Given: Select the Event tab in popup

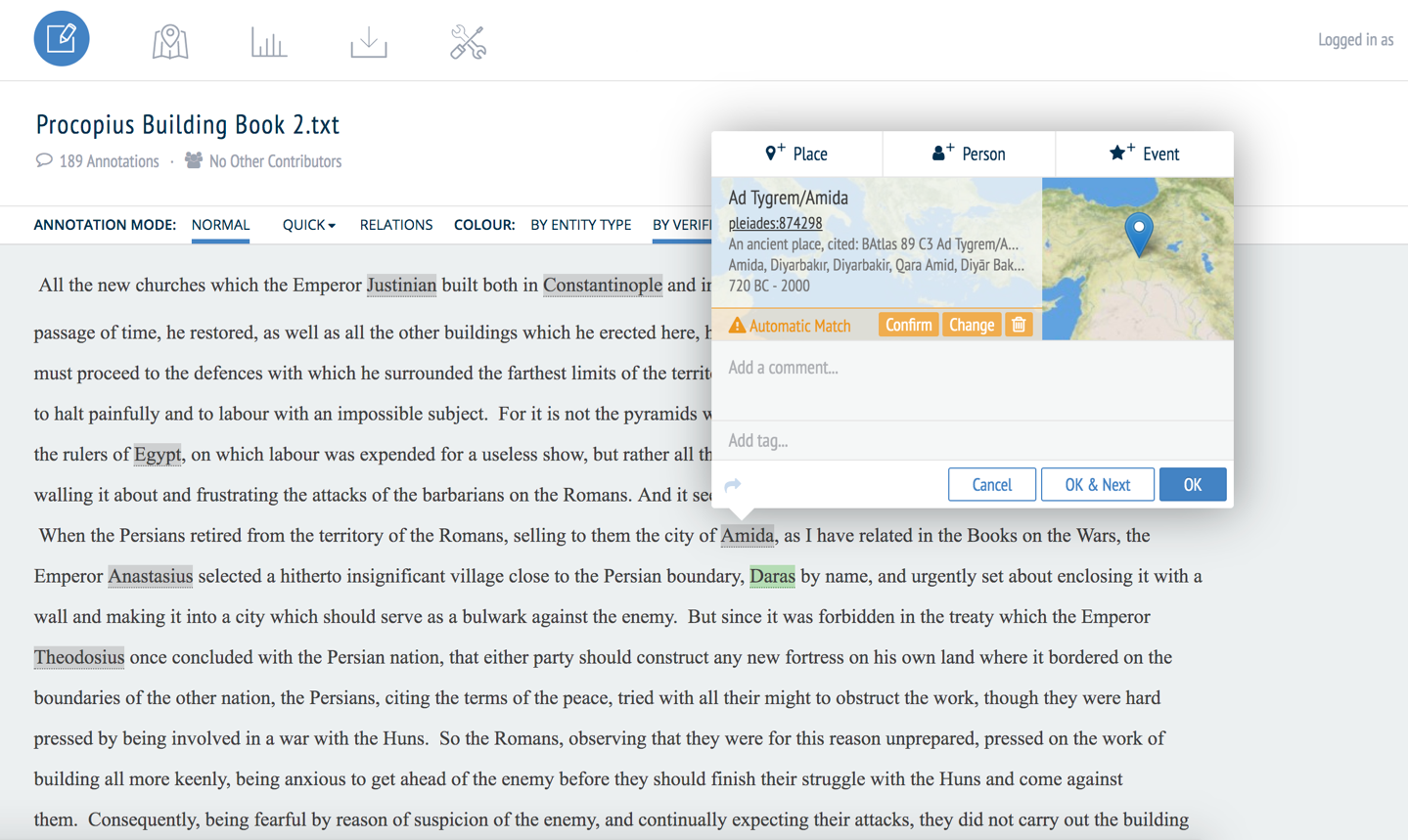Looking at the screenshot, I should 1143,154.
